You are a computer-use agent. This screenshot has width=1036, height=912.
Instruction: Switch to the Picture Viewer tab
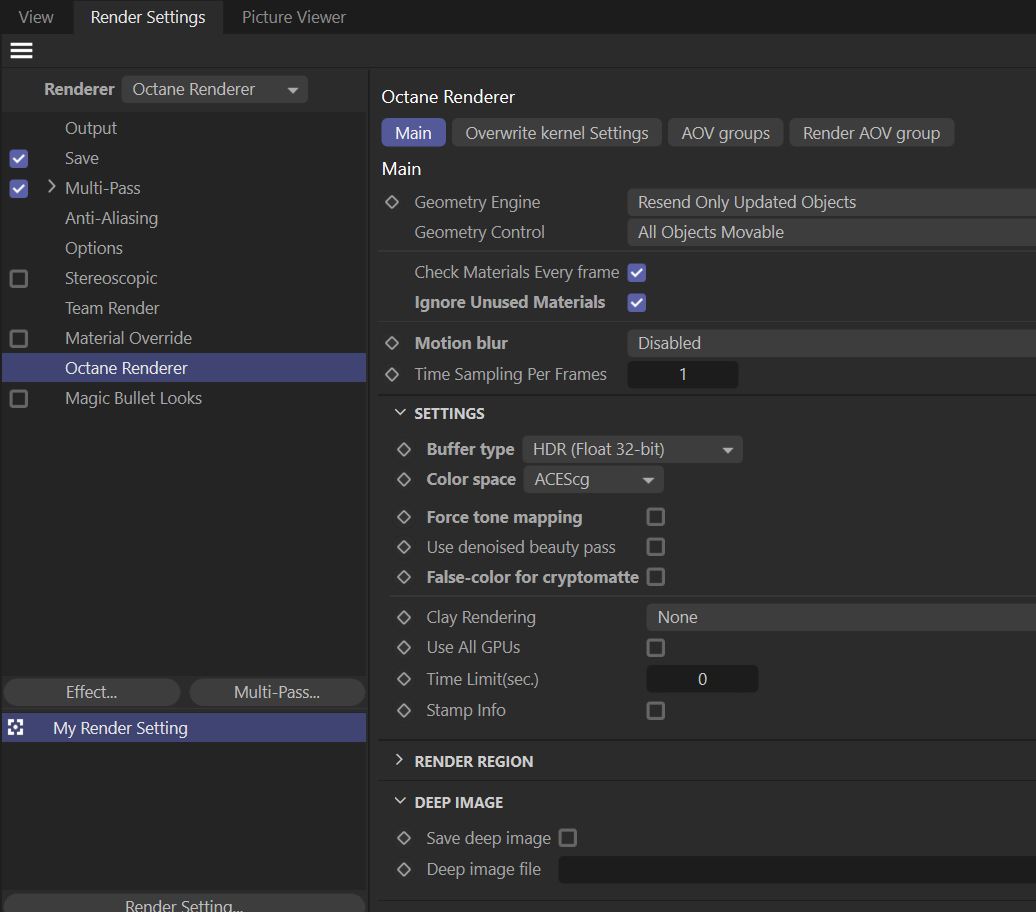tap(294, 17)
